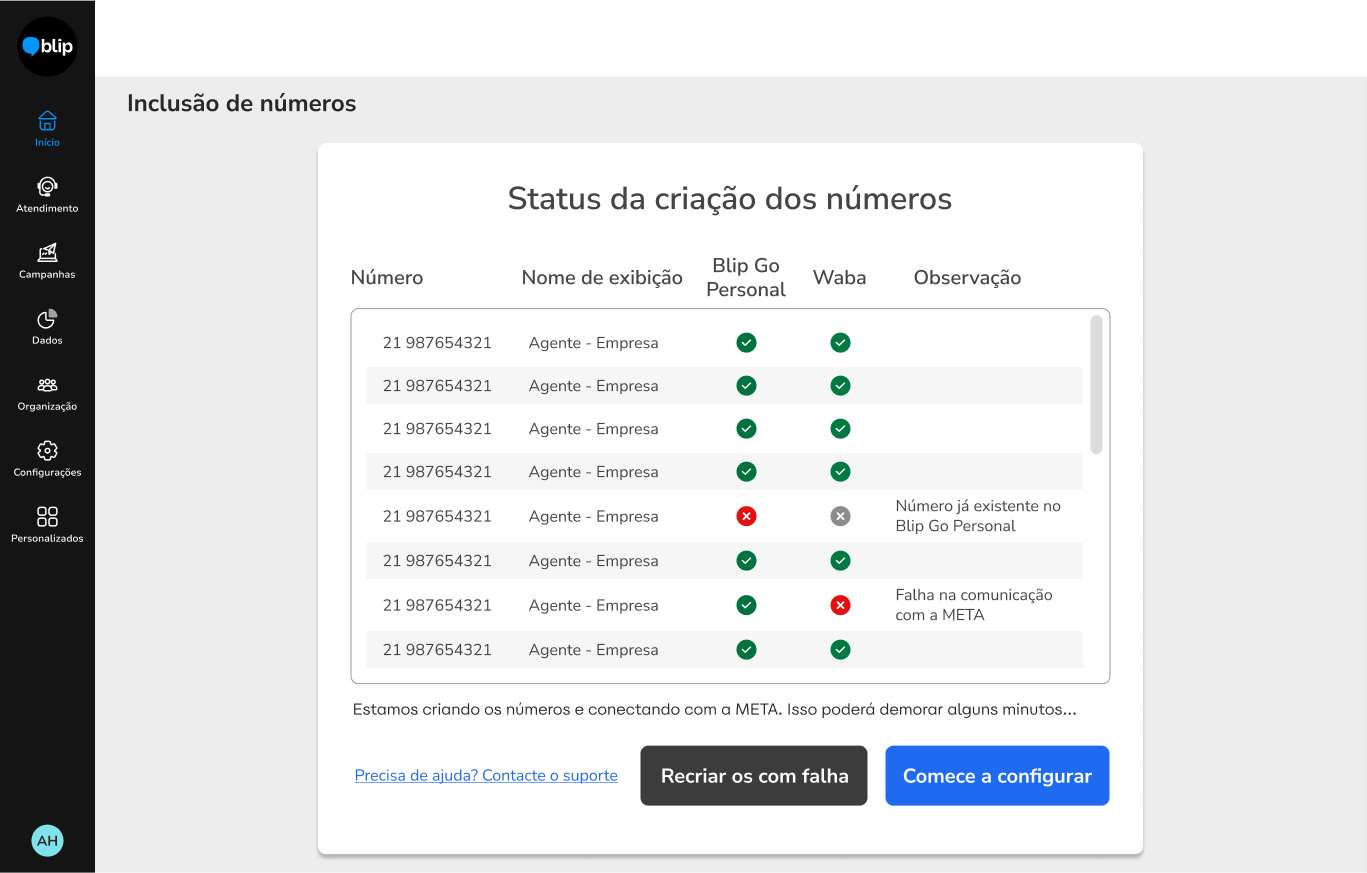Click the 'Blip Go Personal' column header

click(x=746, y=277)
